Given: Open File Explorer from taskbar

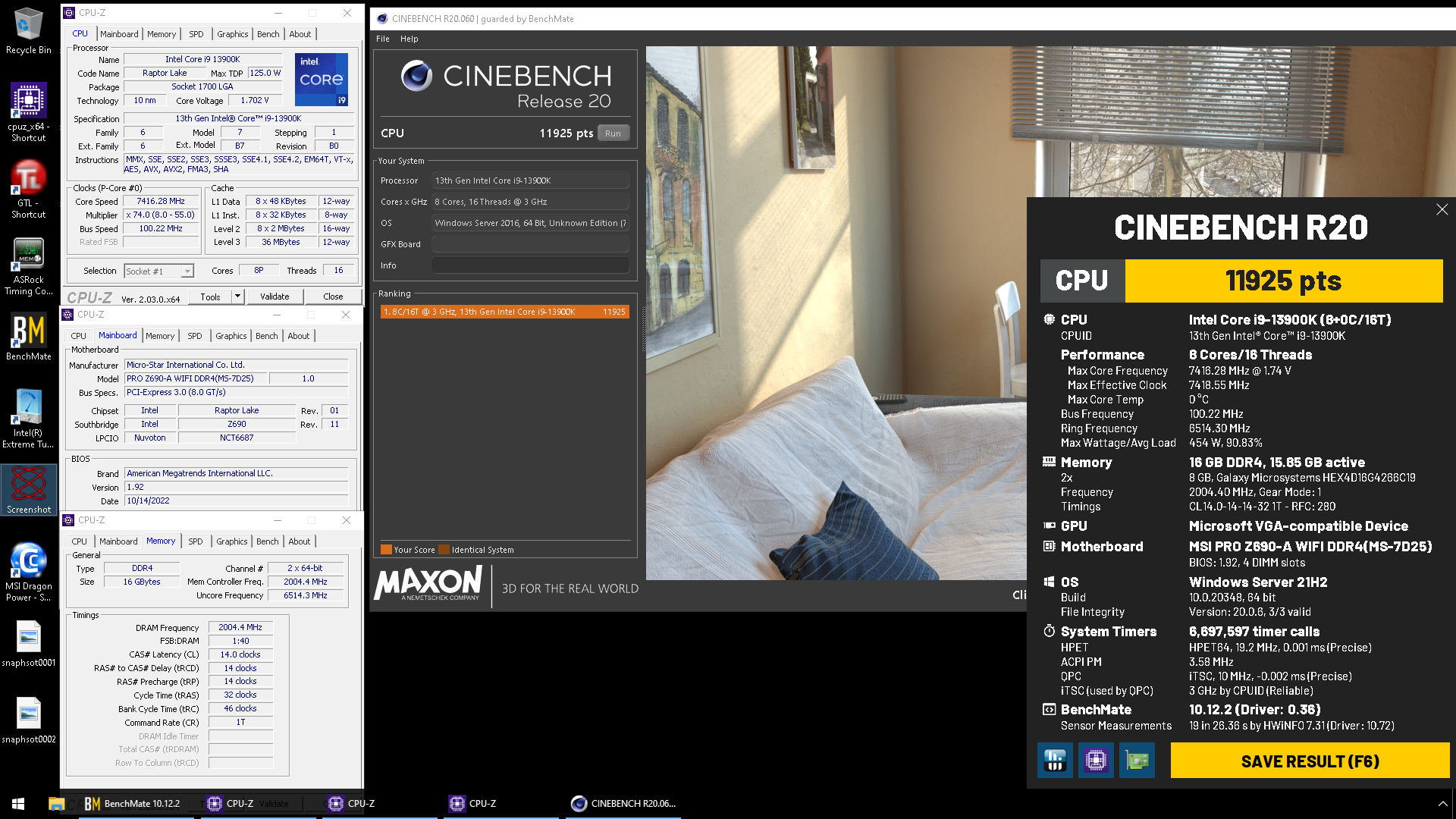Looking at the screenshot, I should coord(56,804).
